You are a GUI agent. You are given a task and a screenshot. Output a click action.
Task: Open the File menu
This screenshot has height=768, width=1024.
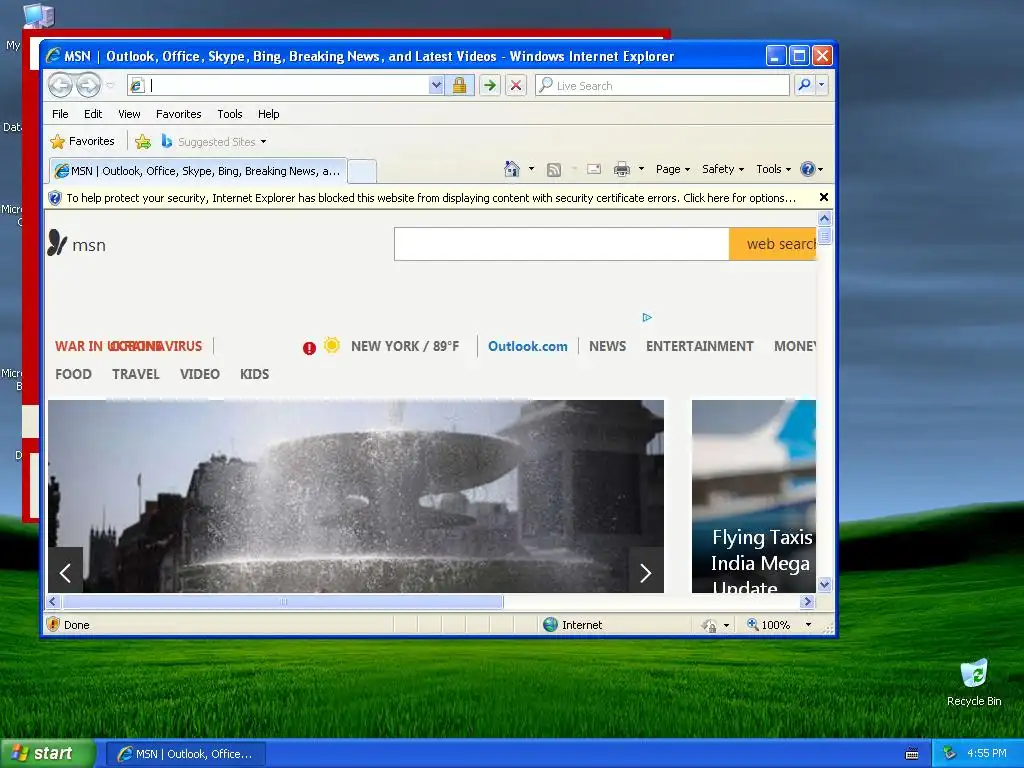(60, 114)
